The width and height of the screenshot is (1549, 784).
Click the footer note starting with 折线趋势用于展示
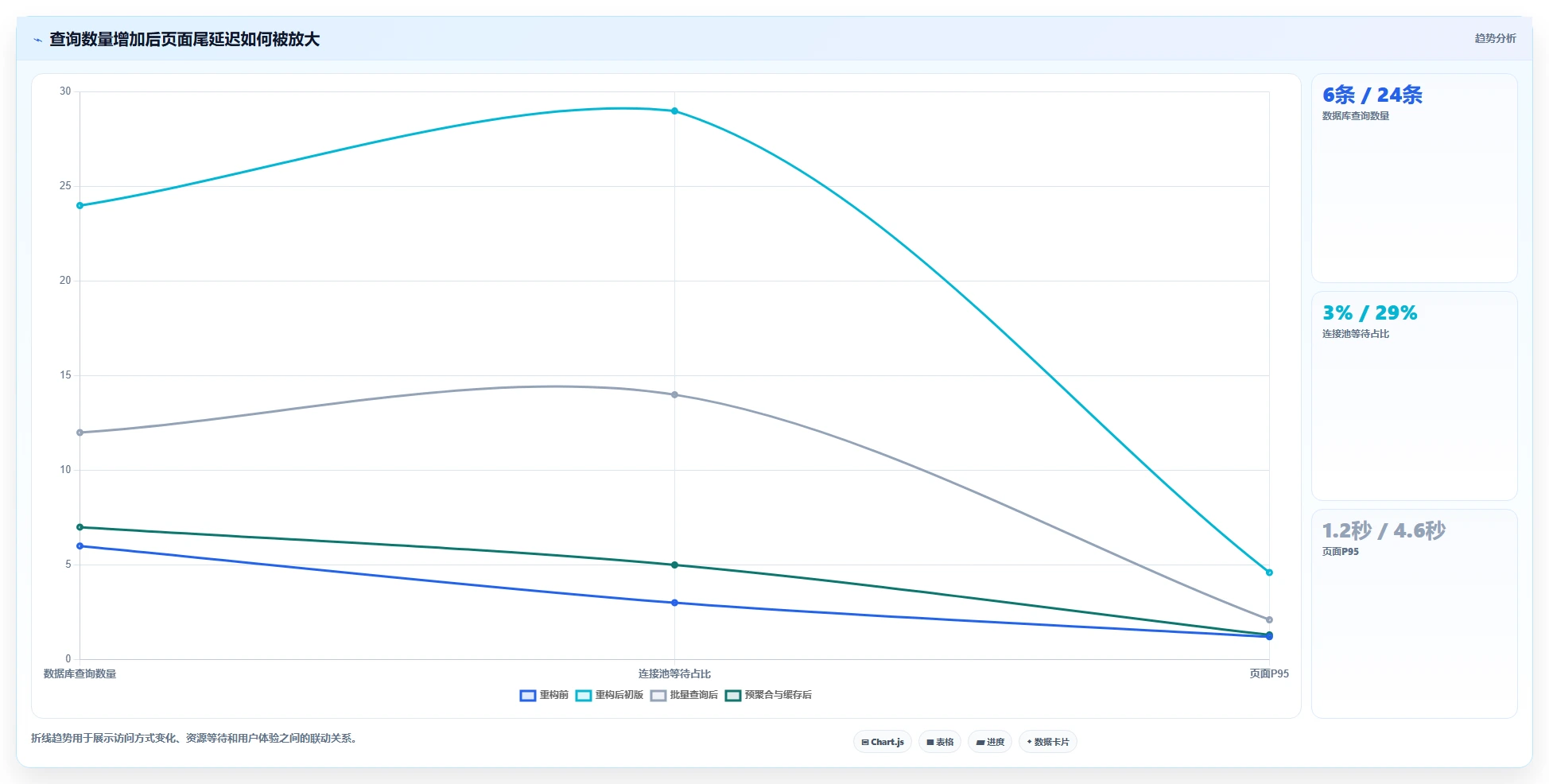tap(196, 738)
